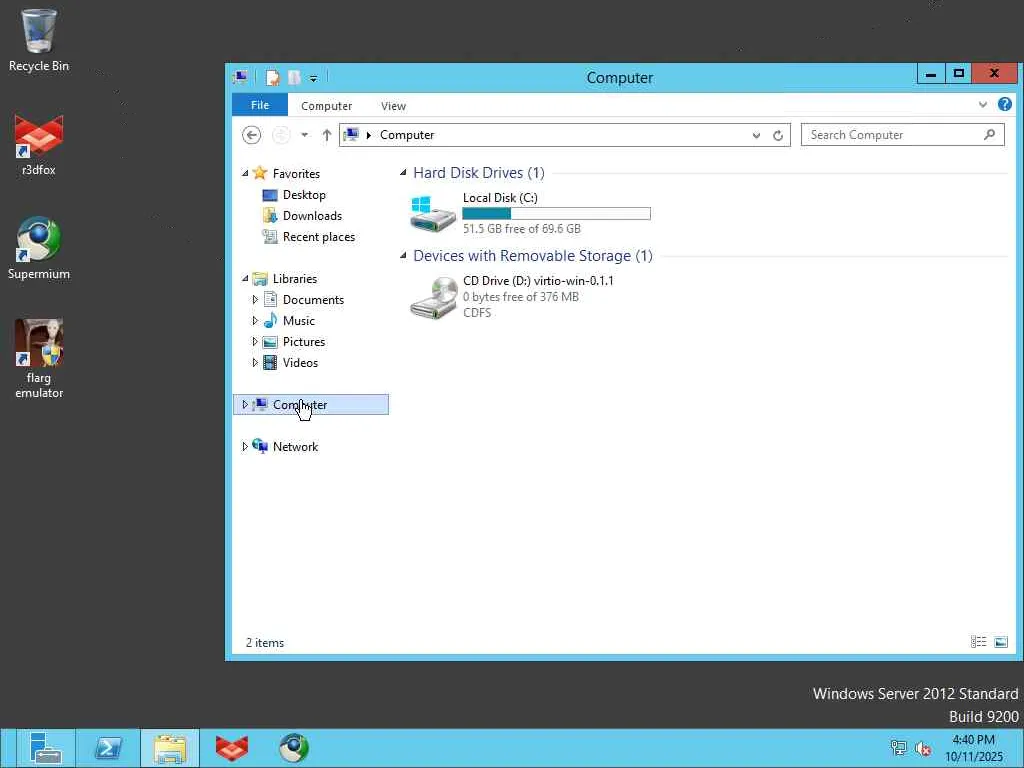This screenshot has height=768, width=1024.
Task: Open Supermium from the taskbar
Action: pos(294,748)
